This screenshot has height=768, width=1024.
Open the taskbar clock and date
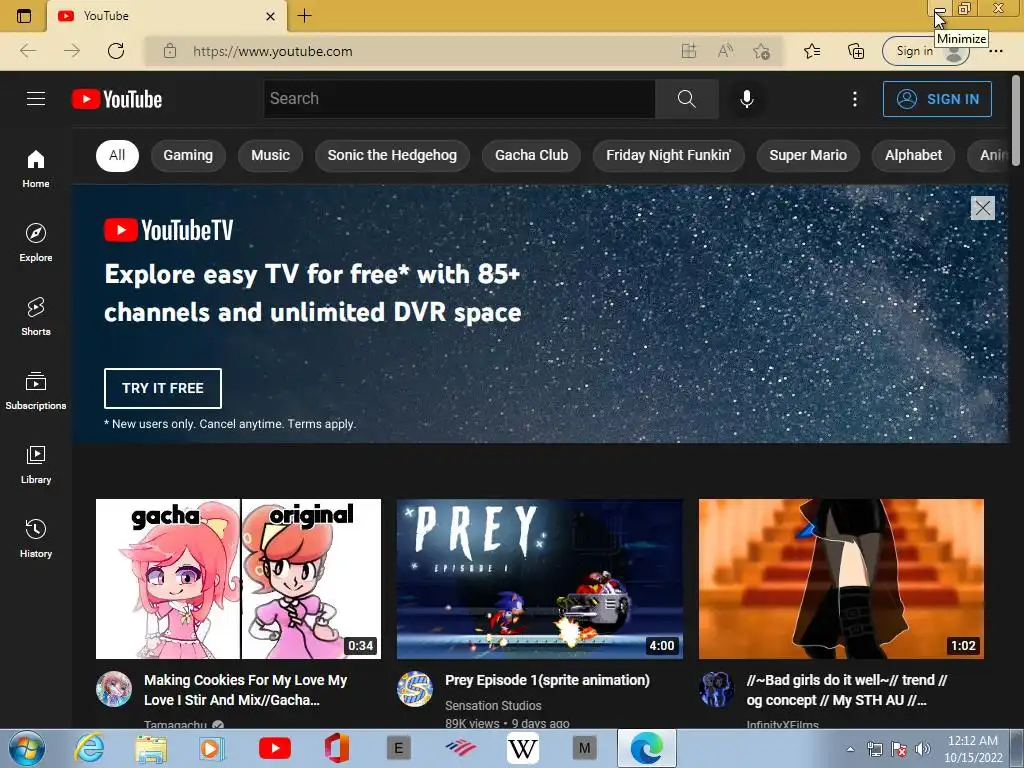[x=973, y=749]
